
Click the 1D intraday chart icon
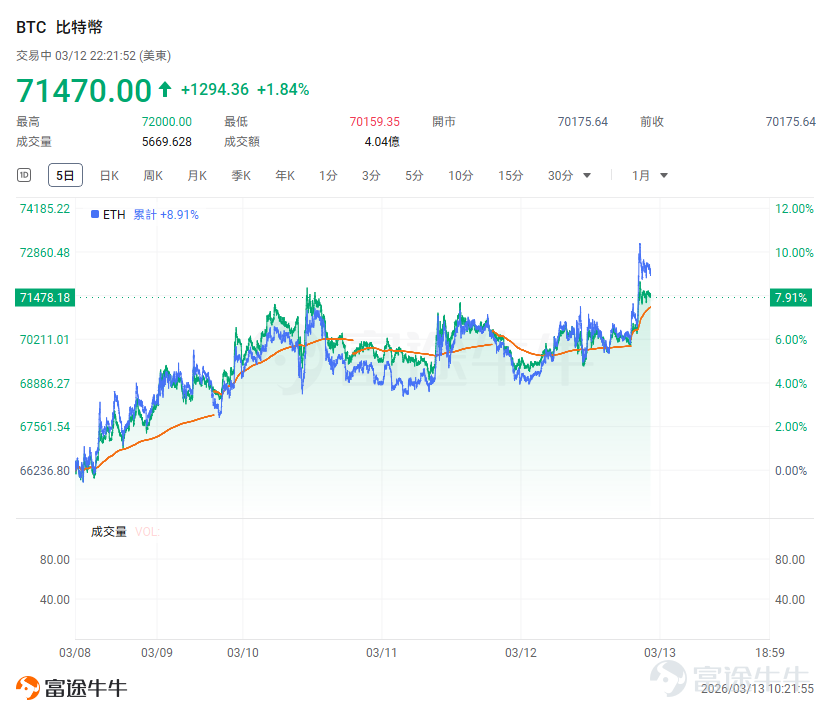pyautogui.click(x=24, y=175)
